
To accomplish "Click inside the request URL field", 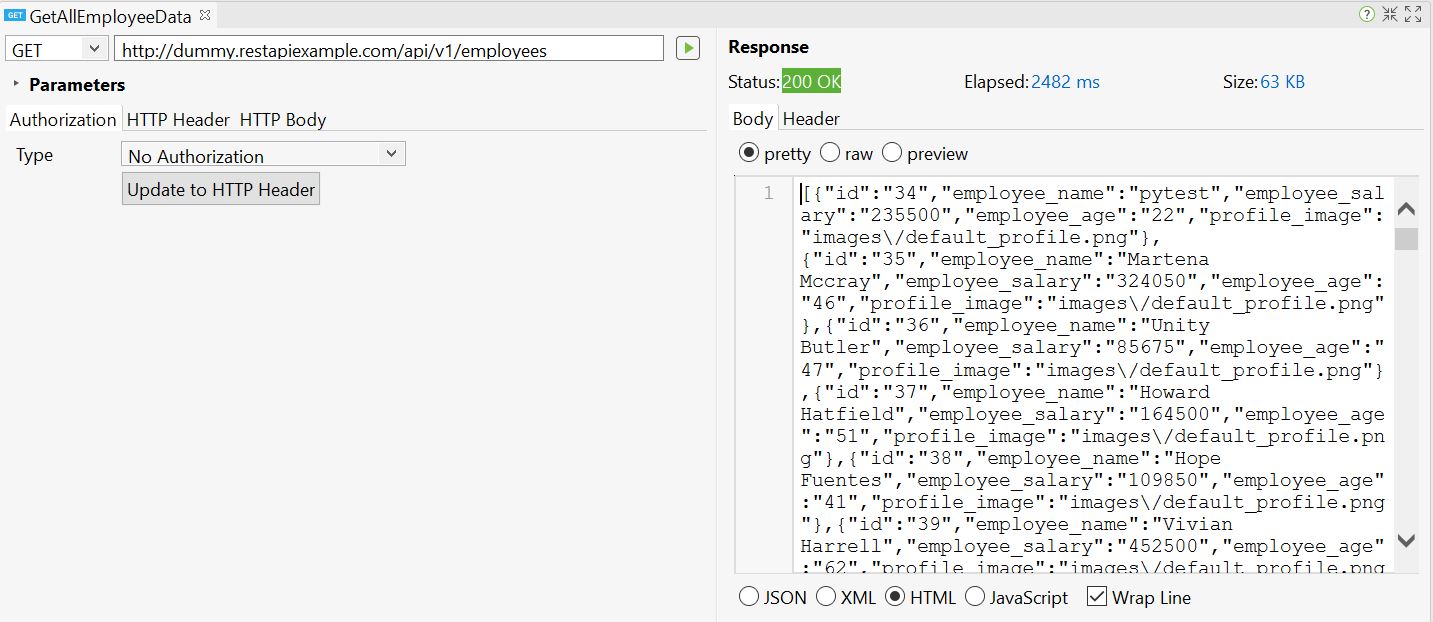I will click(390, 47).
